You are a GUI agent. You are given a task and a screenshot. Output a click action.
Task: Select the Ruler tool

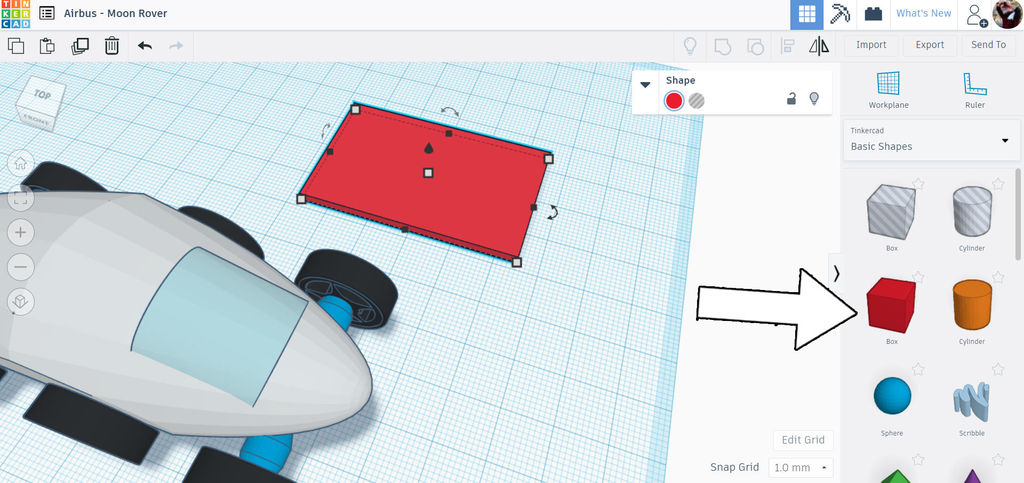coord(974,90)
